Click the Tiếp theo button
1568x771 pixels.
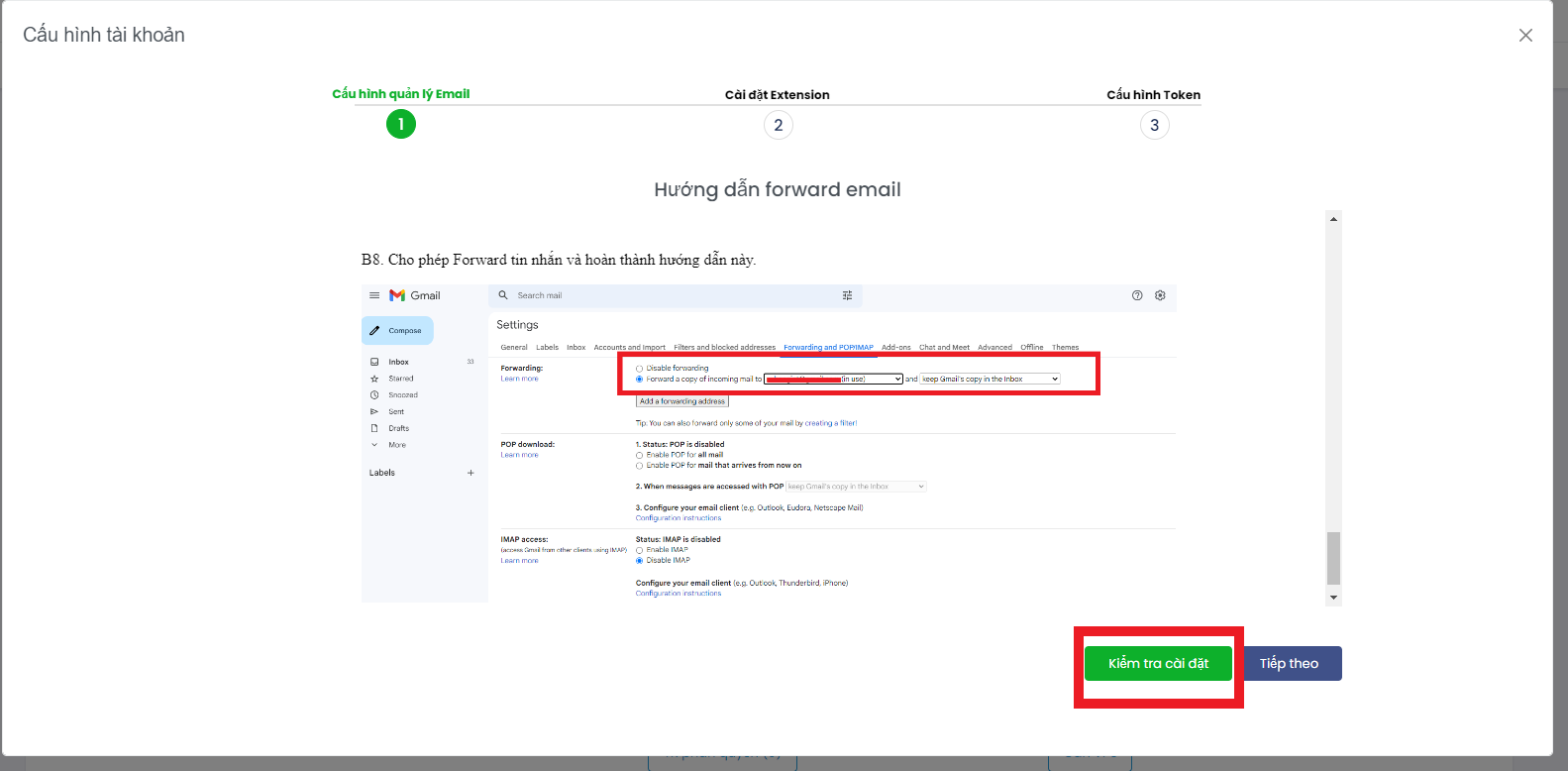(x=1289, y=664)
